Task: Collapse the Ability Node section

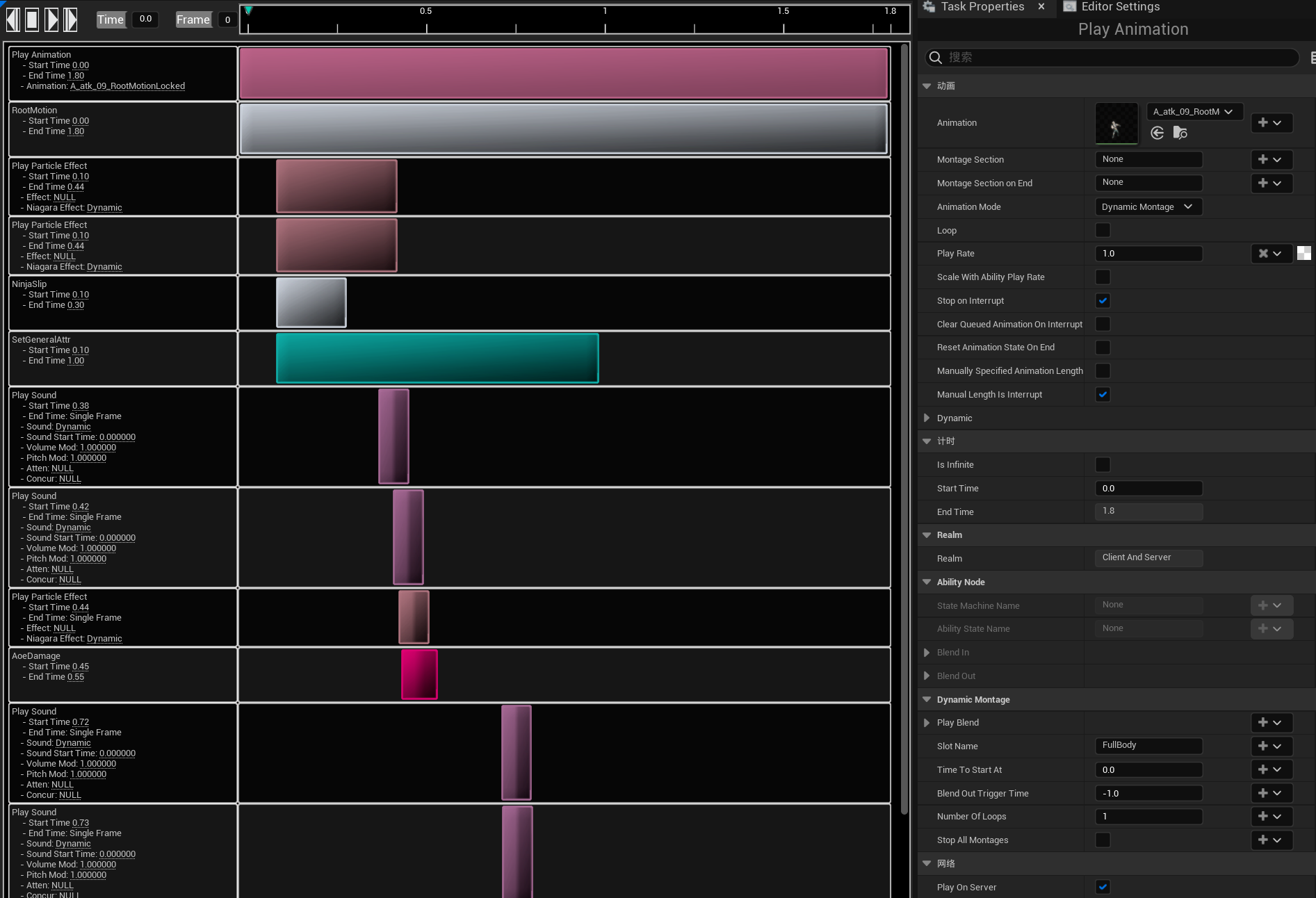Action: [927, 582]
